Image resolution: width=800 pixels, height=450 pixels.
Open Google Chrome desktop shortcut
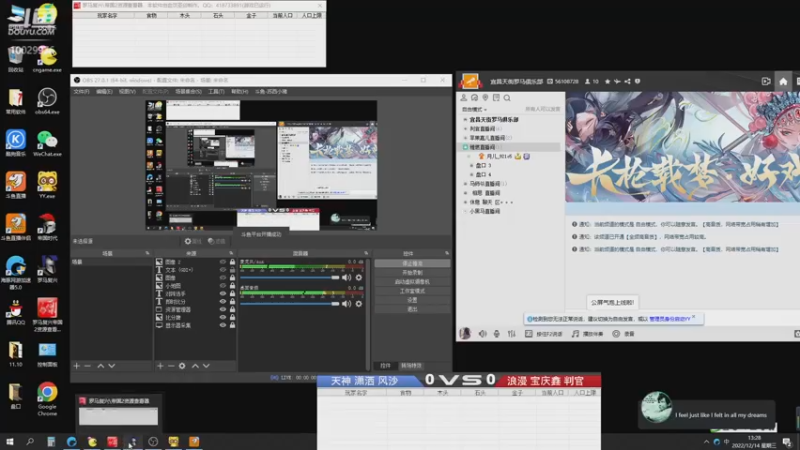tap(47, 399)
